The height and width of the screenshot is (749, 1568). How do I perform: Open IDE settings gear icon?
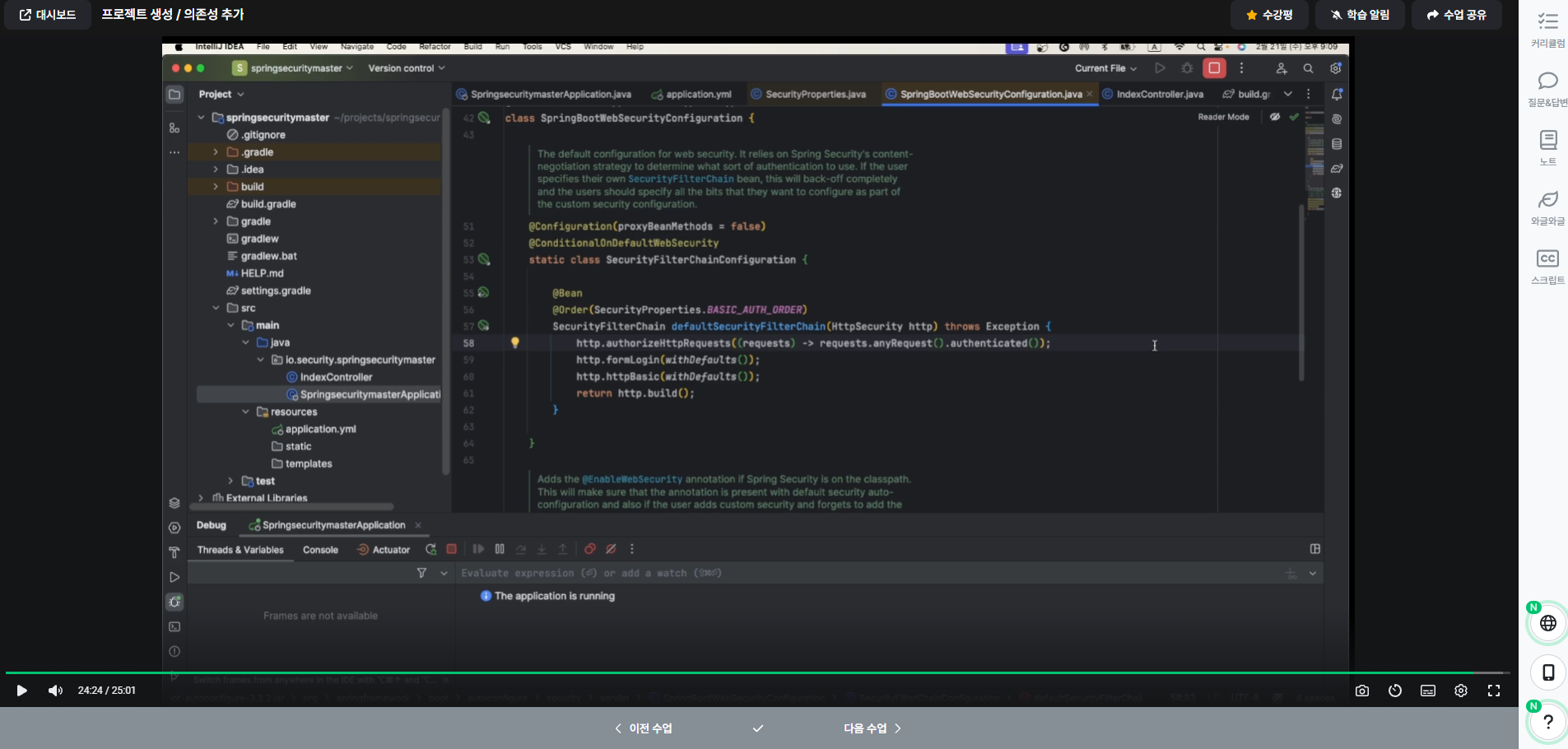click(x=1336, y=68)
